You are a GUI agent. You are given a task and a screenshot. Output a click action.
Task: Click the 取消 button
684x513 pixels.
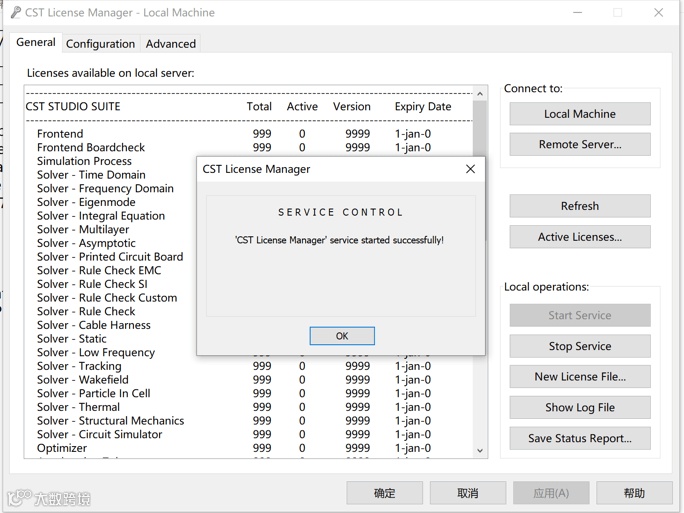(x=468, y=493)
